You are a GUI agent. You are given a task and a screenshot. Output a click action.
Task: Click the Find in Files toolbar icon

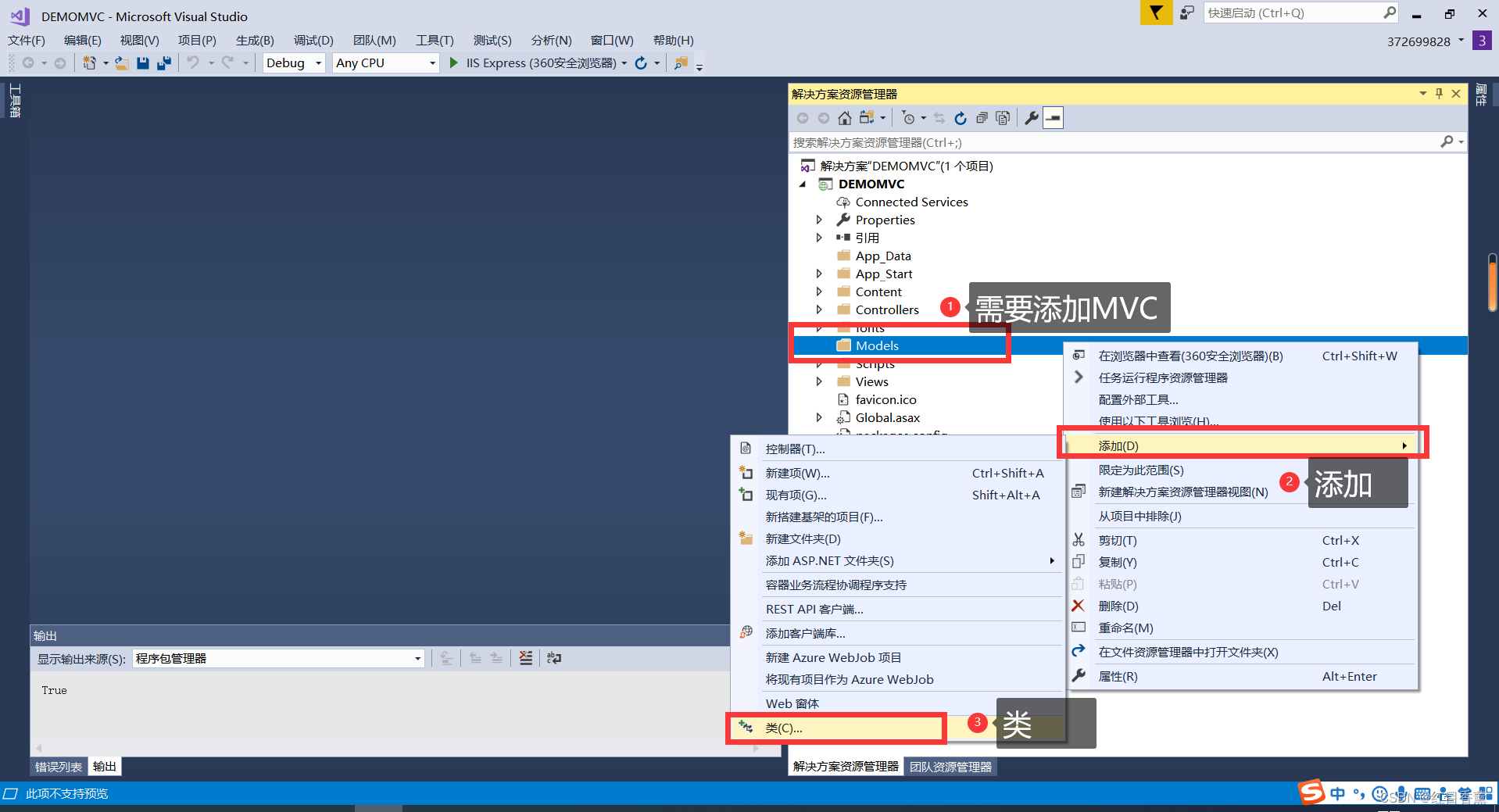pyautogui.click(x=682, y=63)
